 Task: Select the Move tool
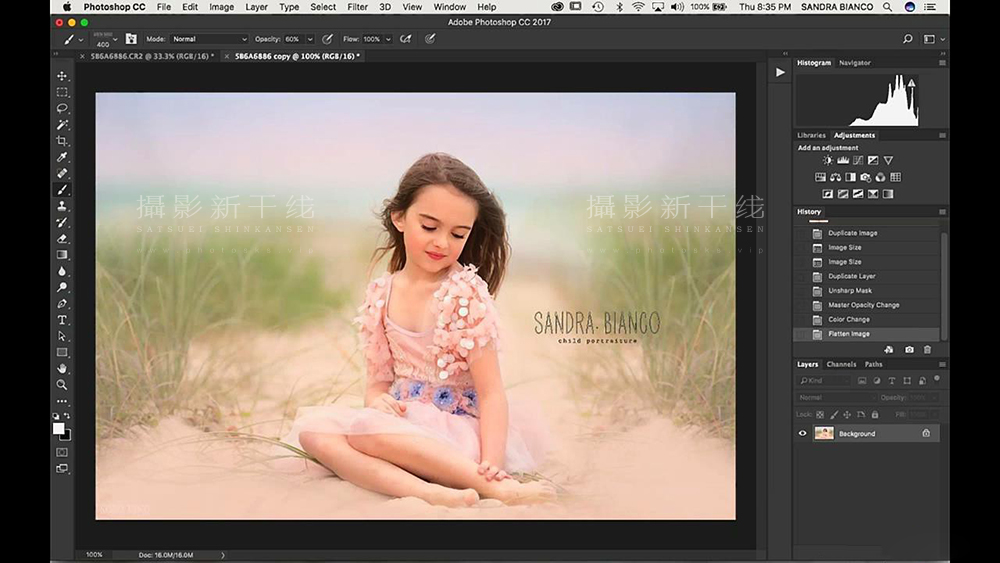pyautogui.click(x=62, y=76)
